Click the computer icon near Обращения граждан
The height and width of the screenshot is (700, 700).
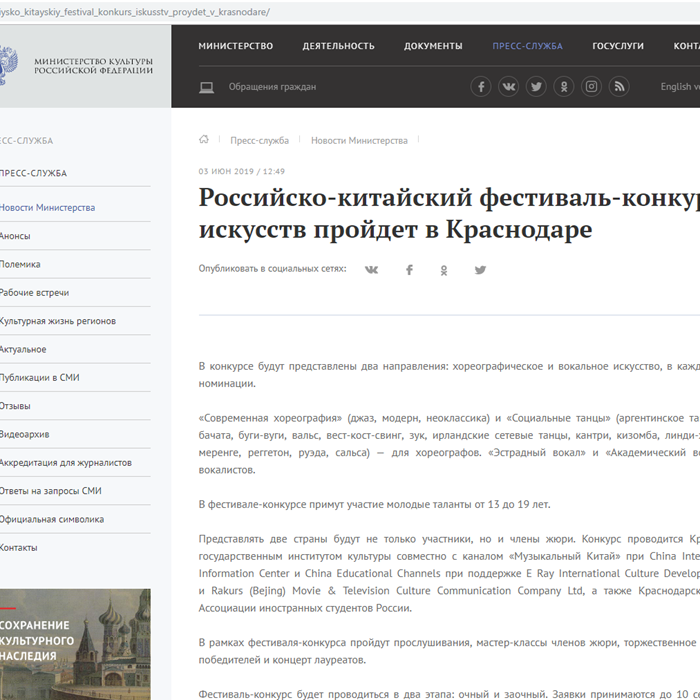click(x=206, y=87)
